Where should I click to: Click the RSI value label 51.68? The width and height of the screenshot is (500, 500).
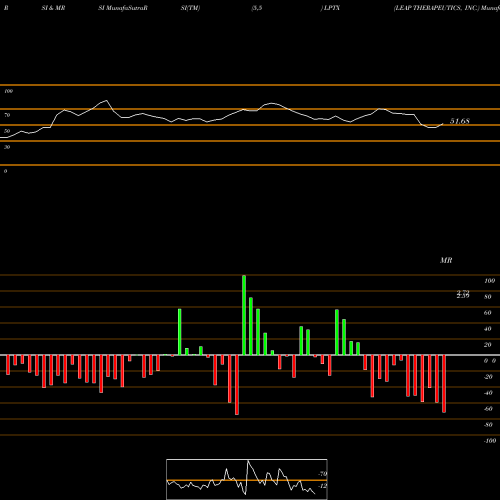[460, 121]
